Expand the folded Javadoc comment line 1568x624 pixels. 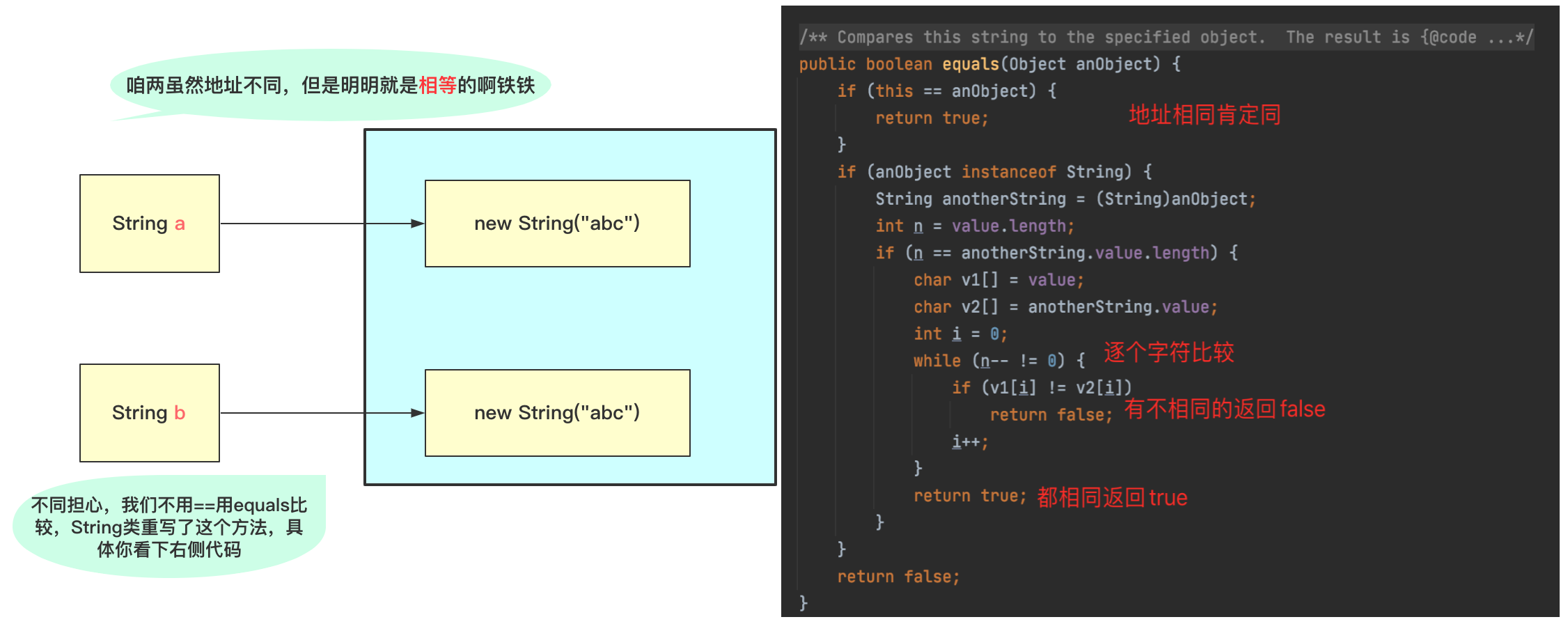tap(1166, 37)
